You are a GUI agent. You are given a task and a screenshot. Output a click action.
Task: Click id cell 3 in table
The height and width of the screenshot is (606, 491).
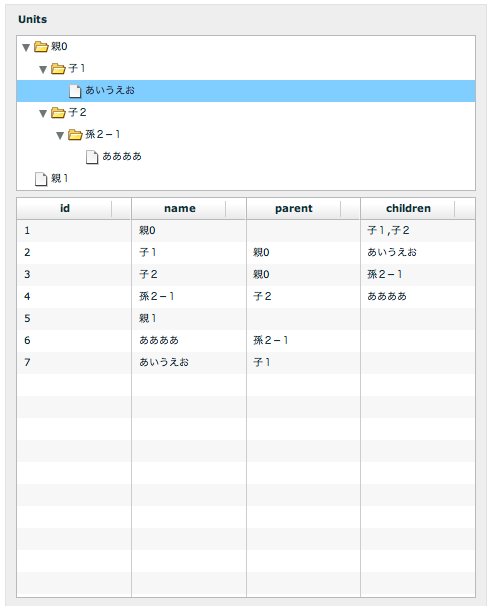(74, 275)
